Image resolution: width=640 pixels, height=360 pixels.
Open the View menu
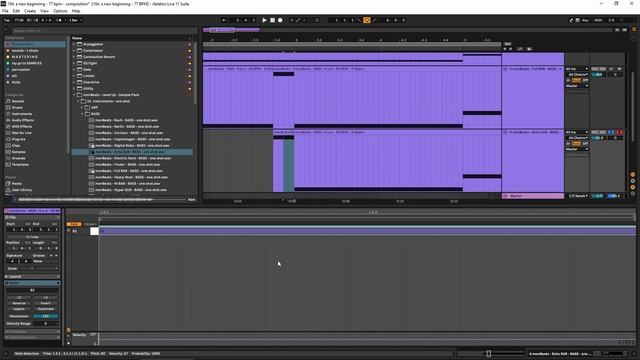point(44,11)
